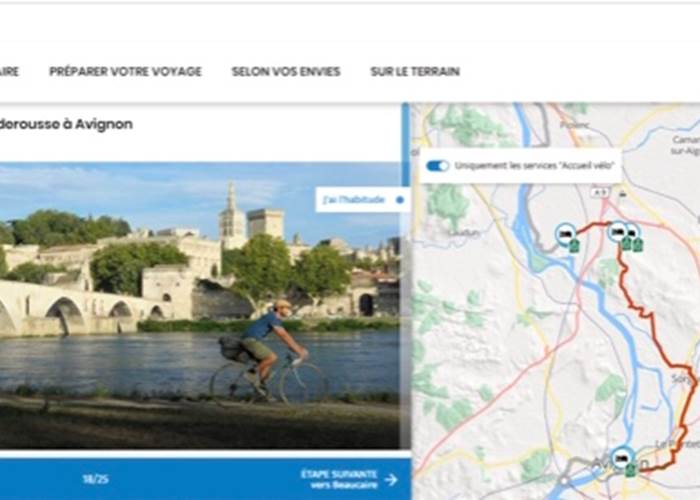The width and height of the screenshot is (700, 500).
Task: Click the green Accueil vélo marker at Avignon
Action: [x=631, y=469]
